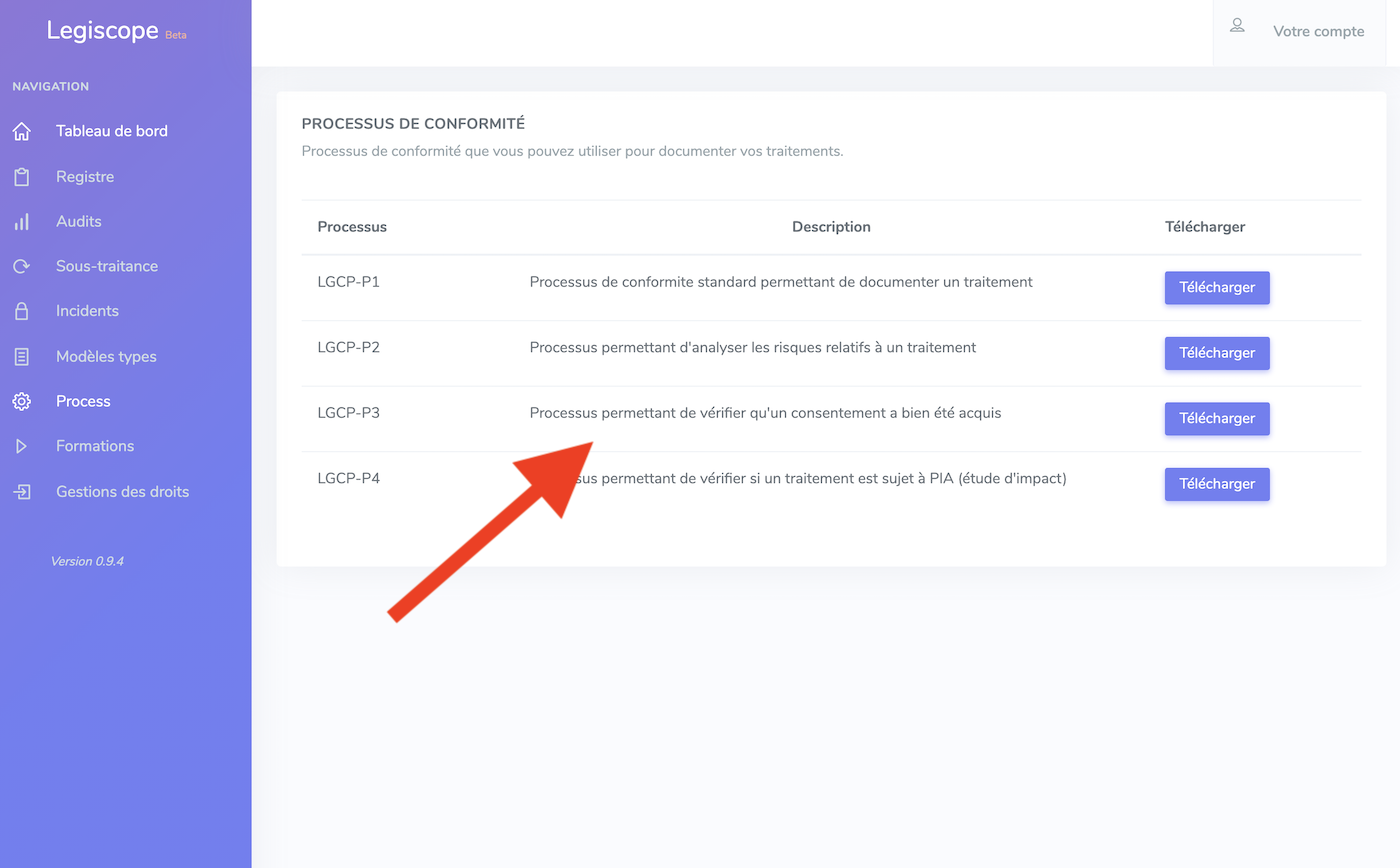
Task: Open the Formations section
Action: click(x=95, y=446)
